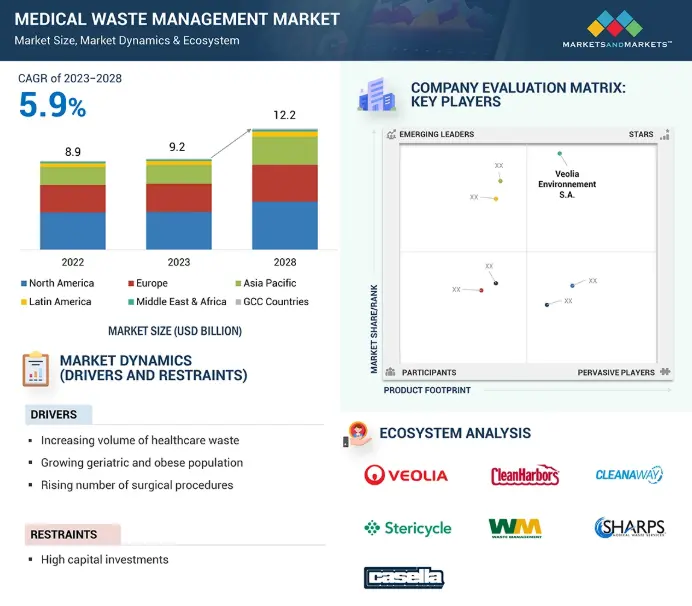Click the Europe red legend swatch
692x606 pixels.
coord(131,283)
